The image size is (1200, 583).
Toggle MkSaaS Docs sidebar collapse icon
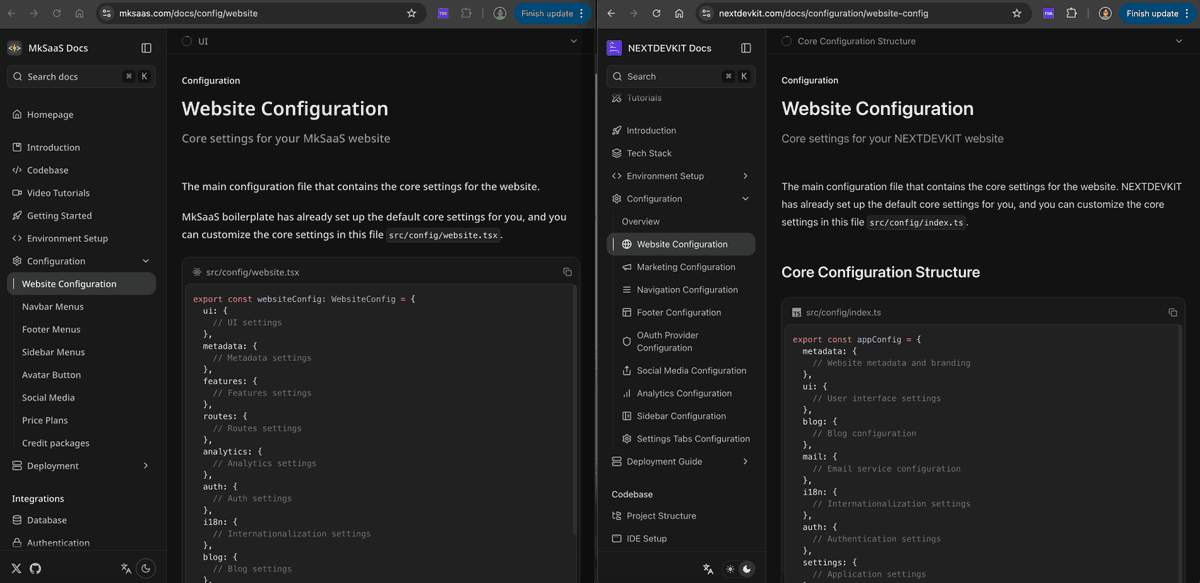pyautogui.click(x=146, y=48)
